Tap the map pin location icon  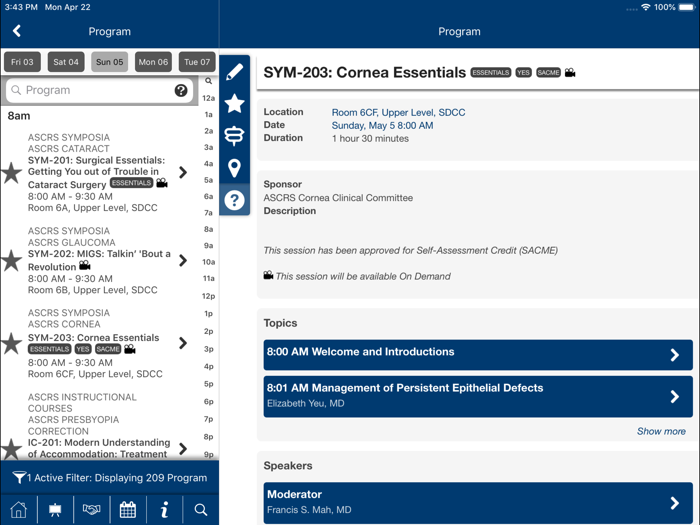click(x=234, y=168)
